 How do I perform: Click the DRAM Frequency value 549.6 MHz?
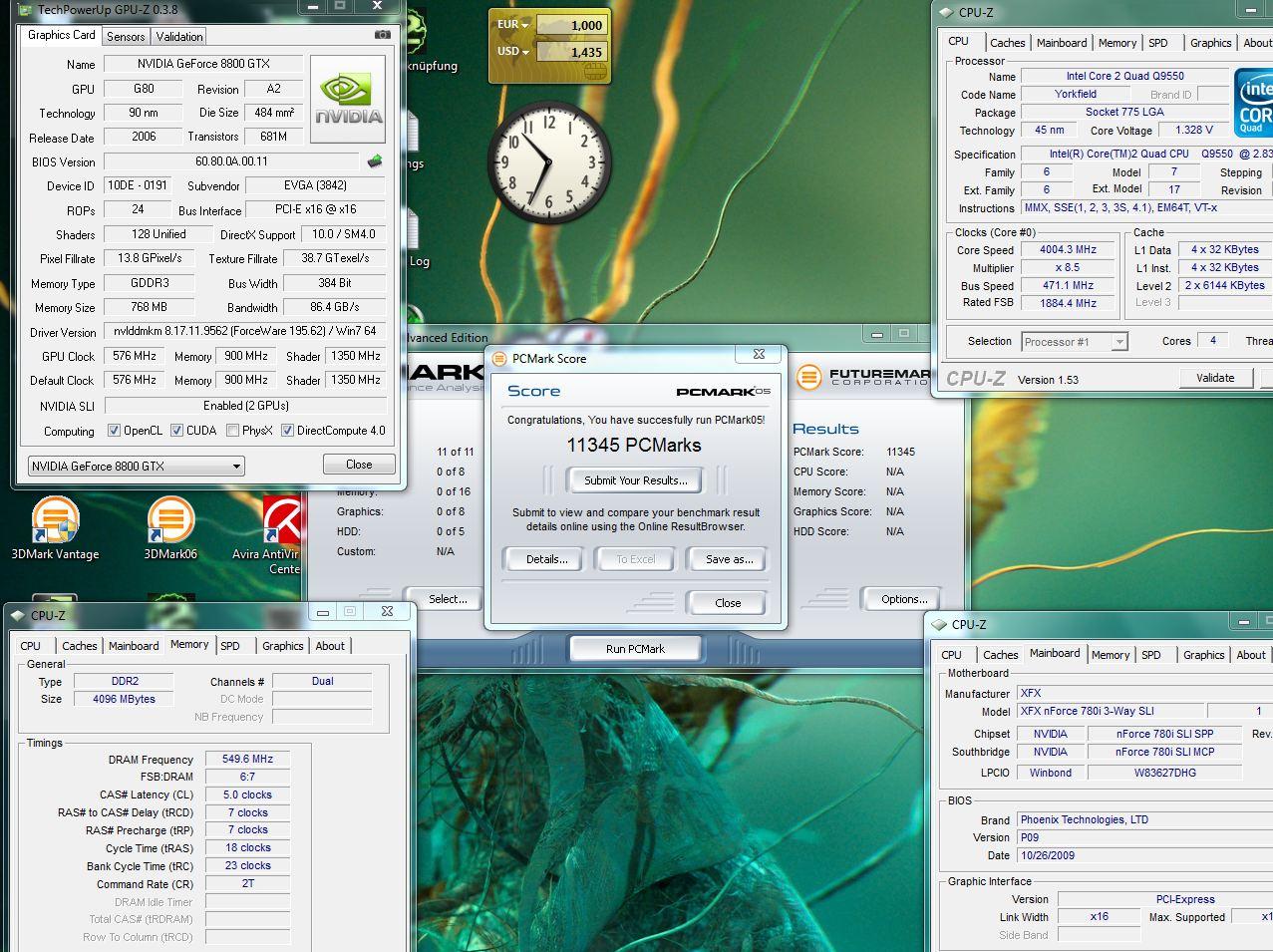247,760
